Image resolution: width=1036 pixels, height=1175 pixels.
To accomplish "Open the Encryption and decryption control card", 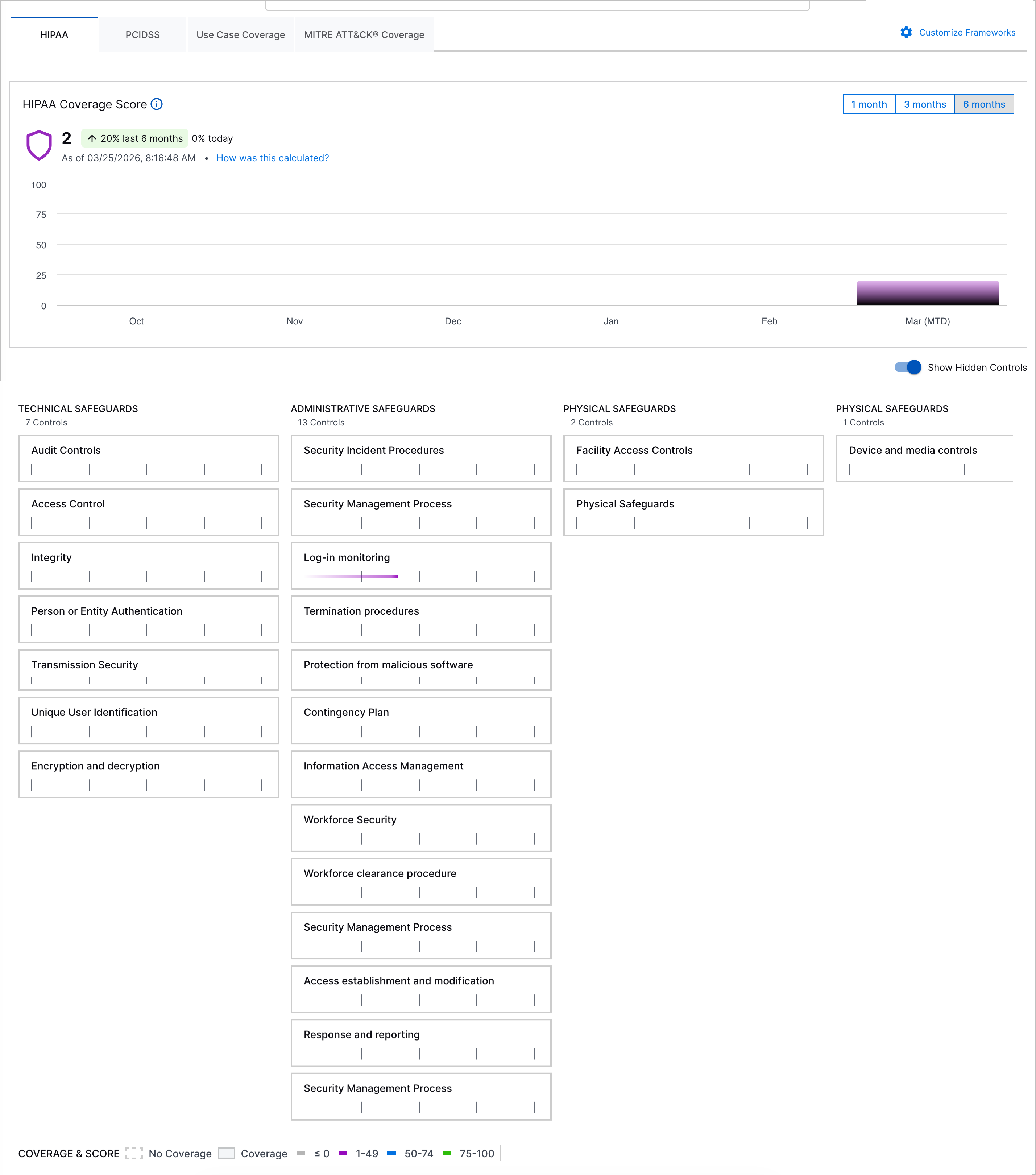I will [148, 774].
